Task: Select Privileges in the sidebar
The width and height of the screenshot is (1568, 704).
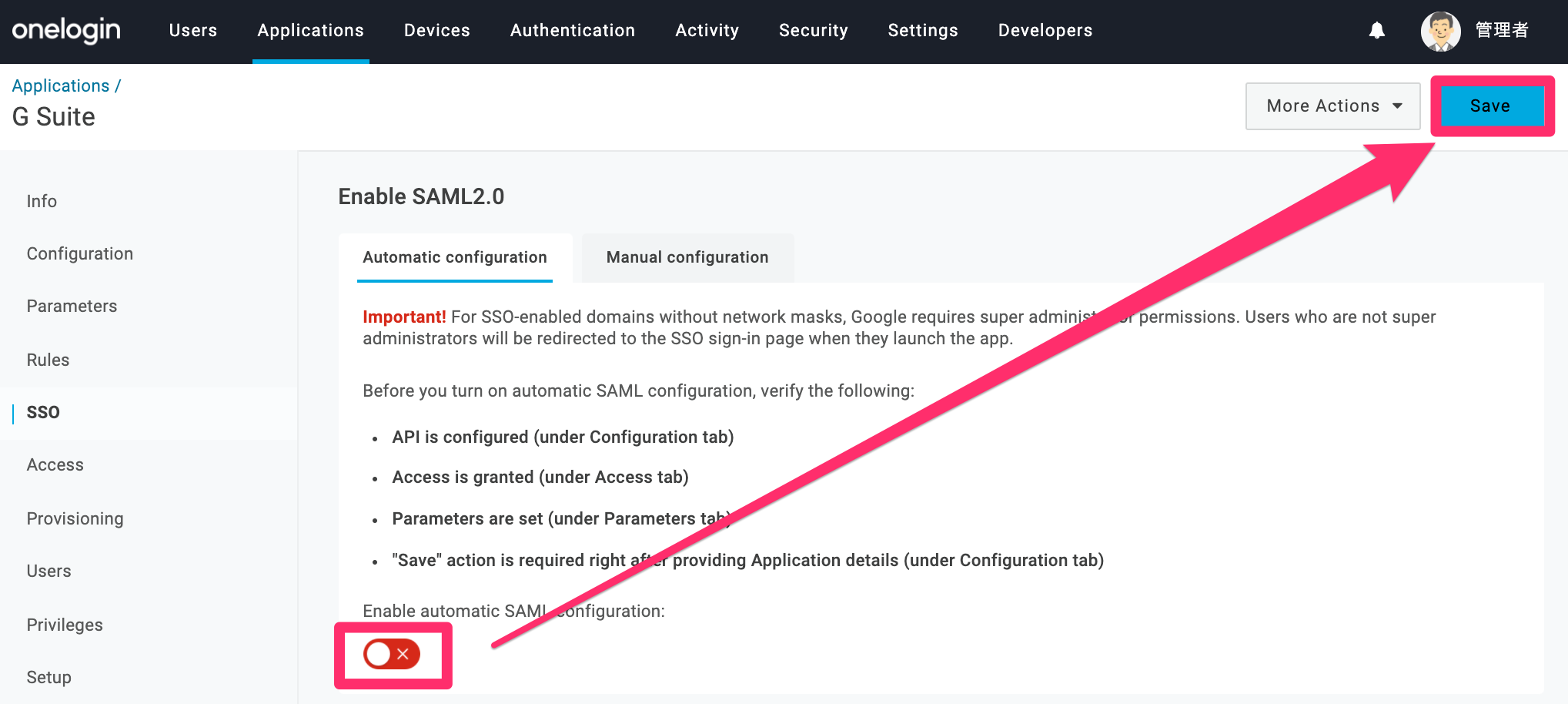Action: click(65, 625)
